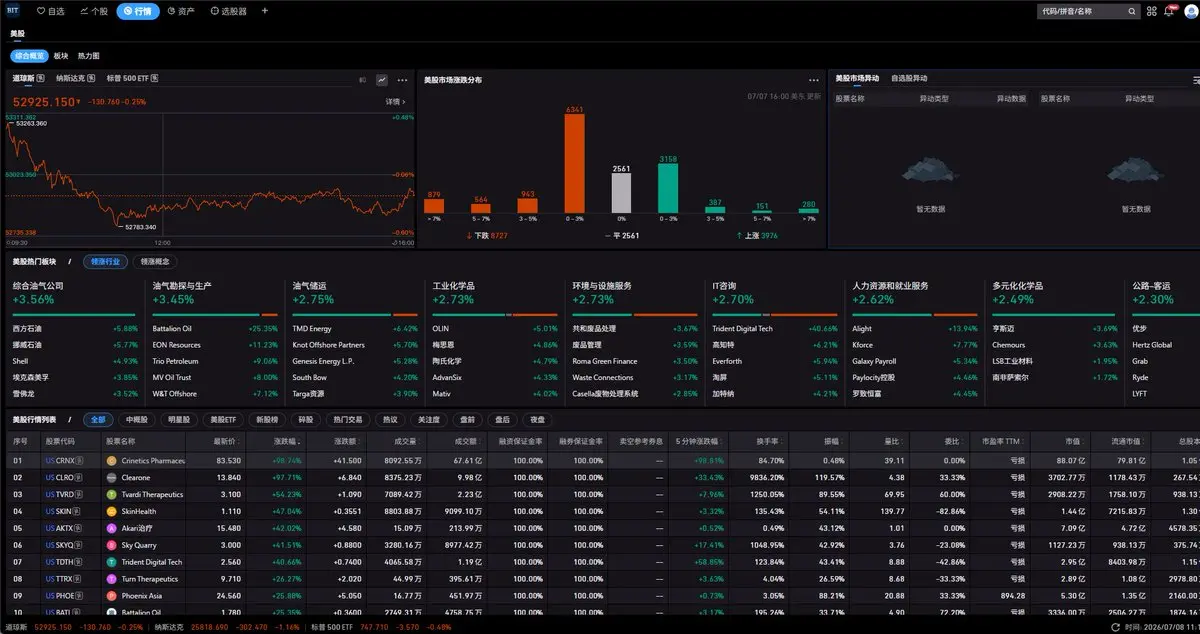This screenshot has width=1200, height=634.
Task: Click the search magnifier icon
Action: click(1132, 11)
